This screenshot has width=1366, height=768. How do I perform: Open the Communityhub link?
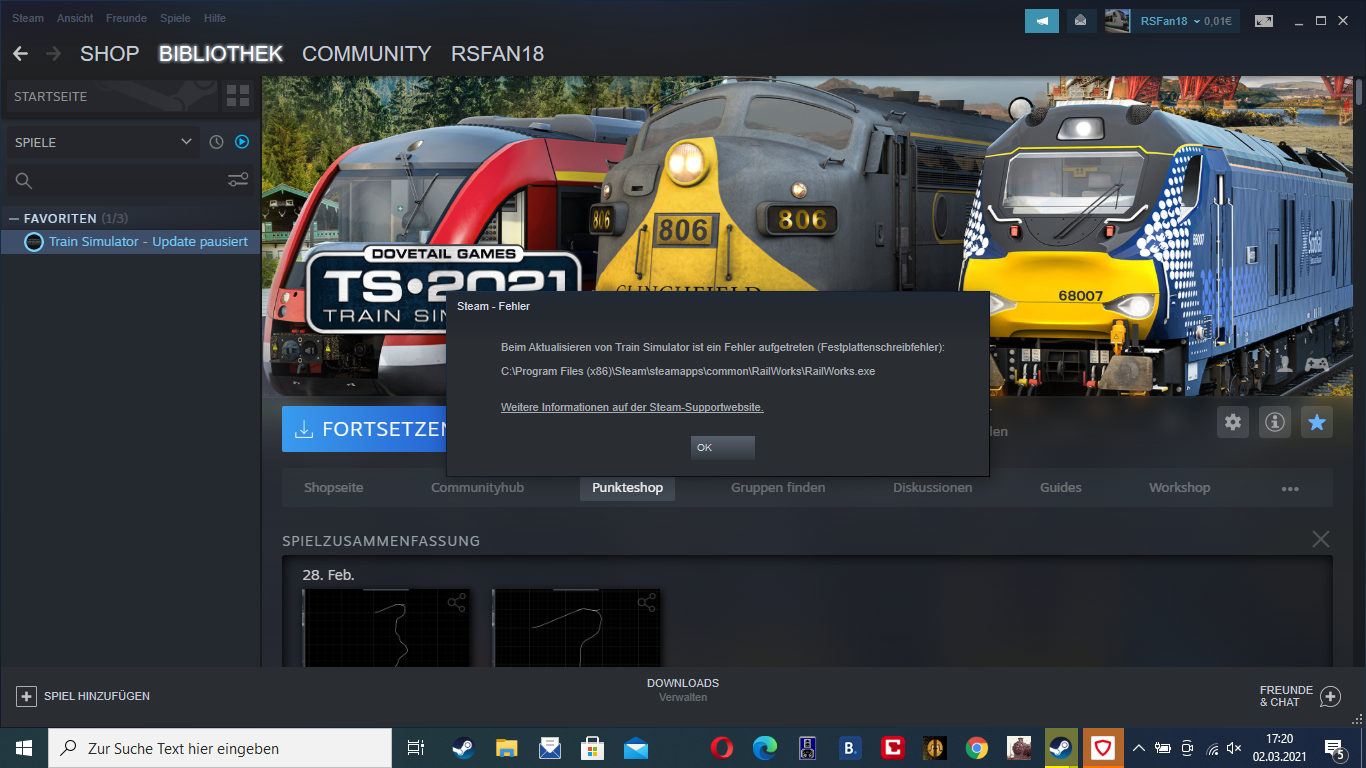[477, 488]
